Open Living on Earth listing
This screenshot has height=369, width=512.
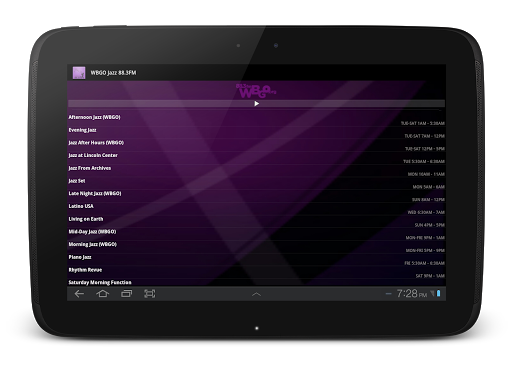pos(86,219)
